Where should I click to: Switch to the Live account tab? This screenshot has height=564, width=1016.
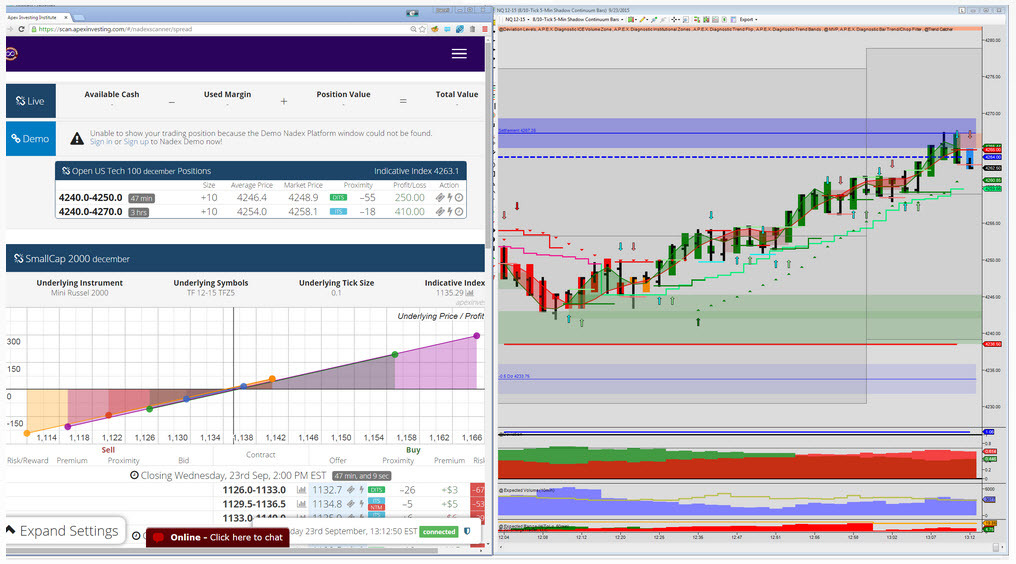pos(30,101)
